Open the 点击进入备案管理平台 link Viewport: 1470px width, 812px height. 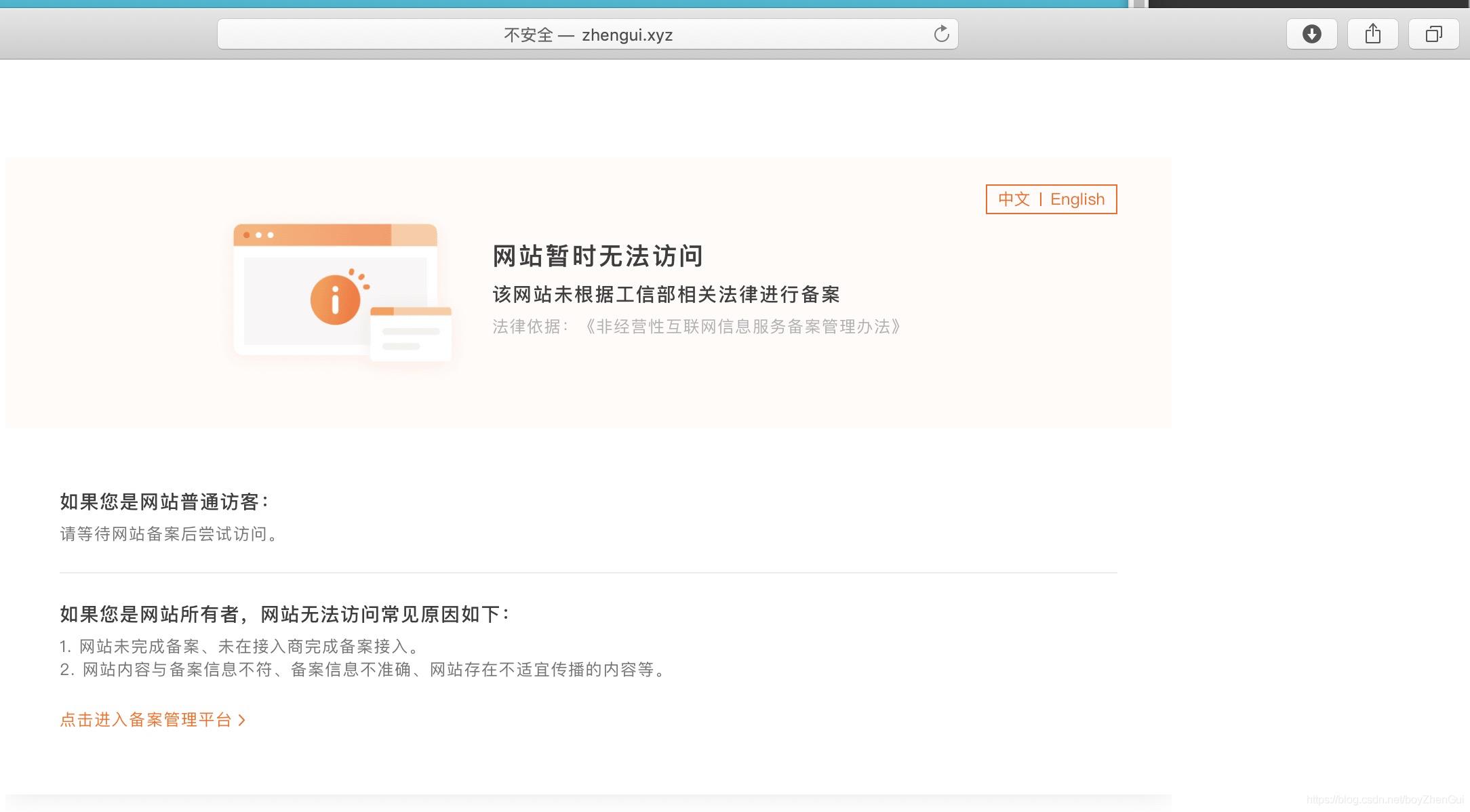point(153,720)
